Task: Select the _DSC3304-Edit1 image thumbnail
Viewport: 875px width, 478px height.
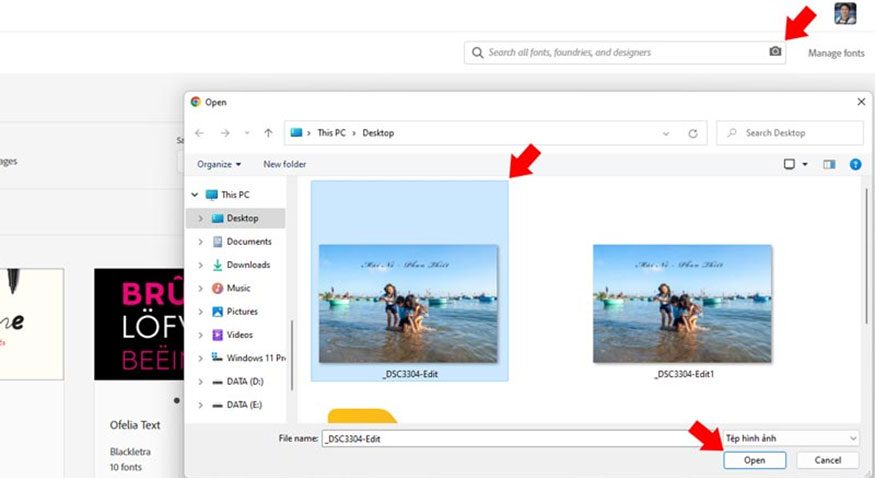Action: pos(682,304)
